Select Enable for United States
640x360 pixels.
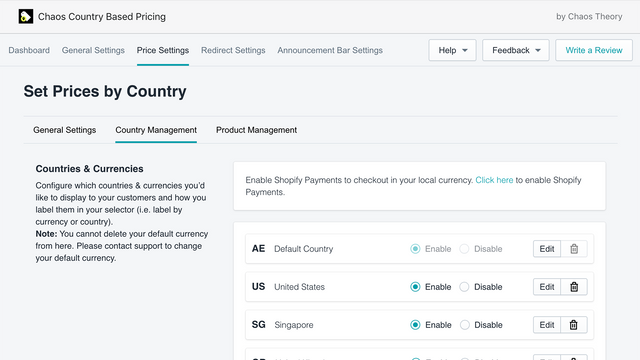[415, 287]
